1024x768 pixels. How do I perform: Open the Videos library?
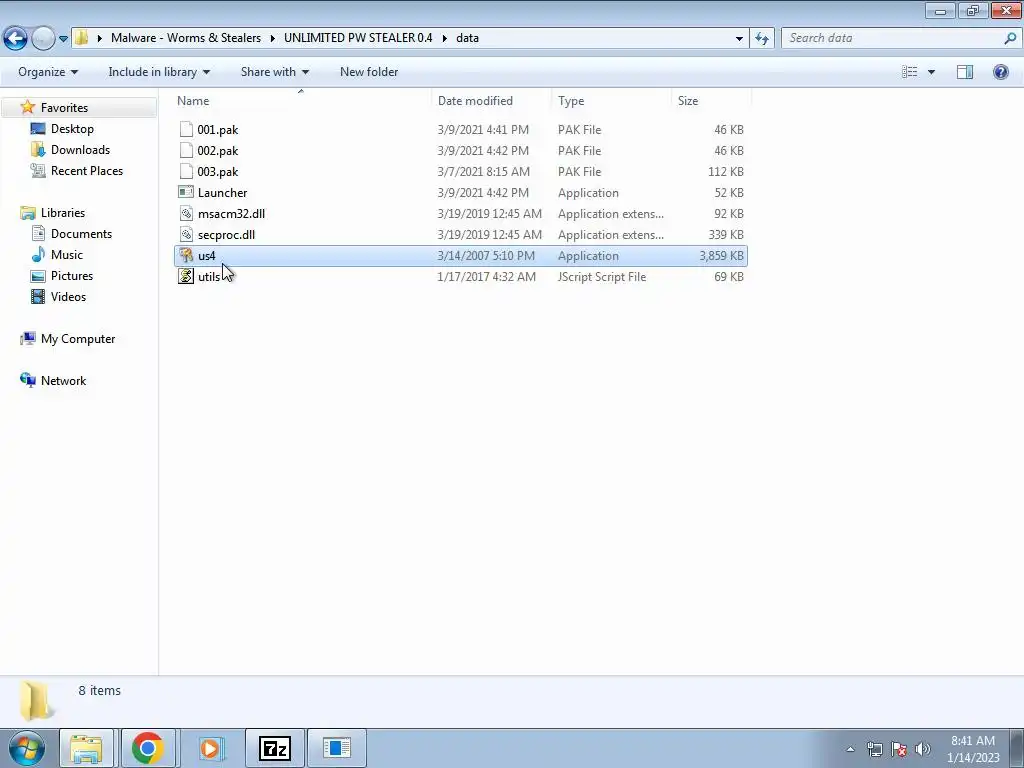(x=68, y=296)
